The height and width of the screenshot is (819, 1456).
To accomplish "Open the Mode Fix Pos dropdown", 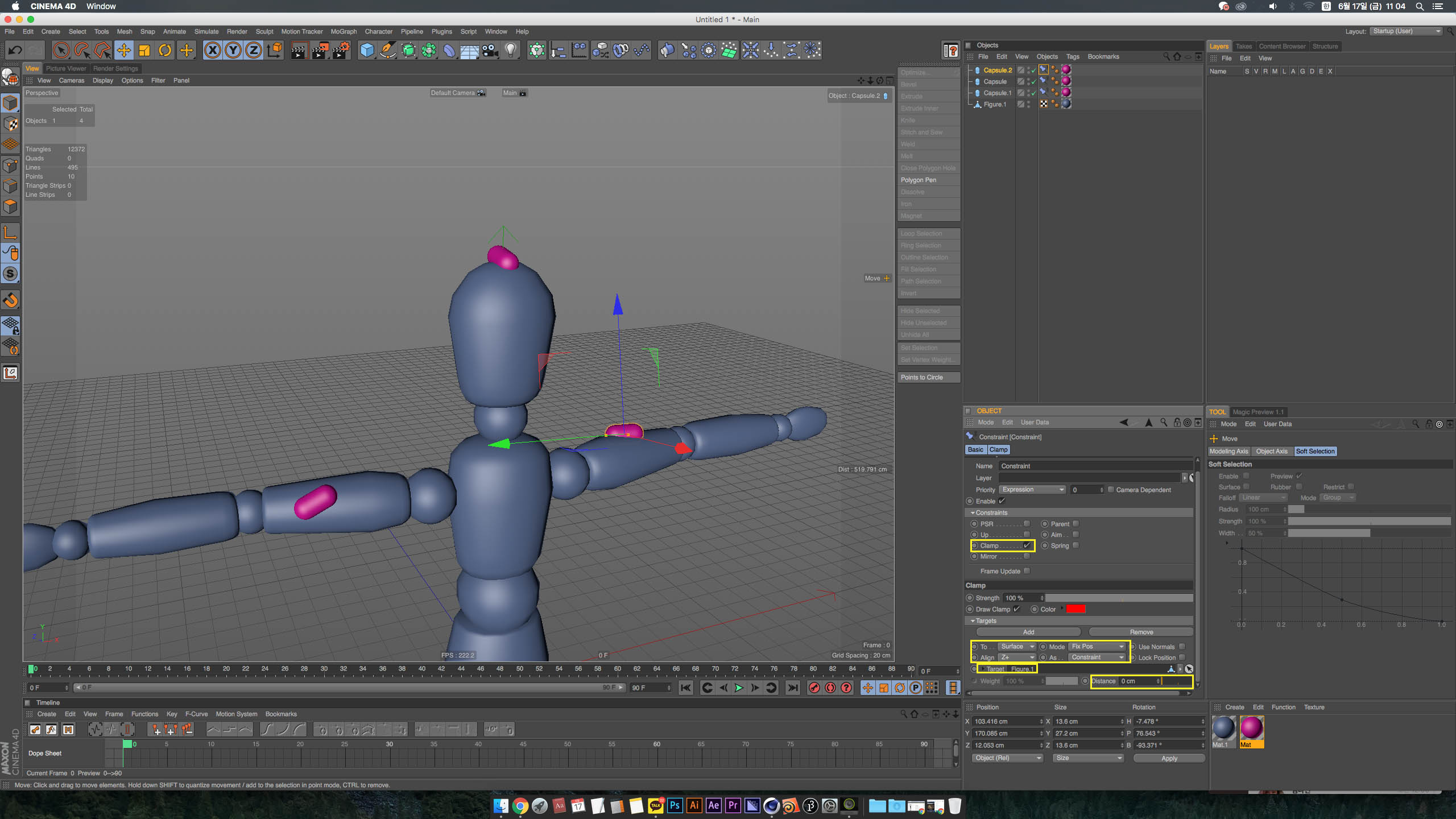I will pos(1097,647).
